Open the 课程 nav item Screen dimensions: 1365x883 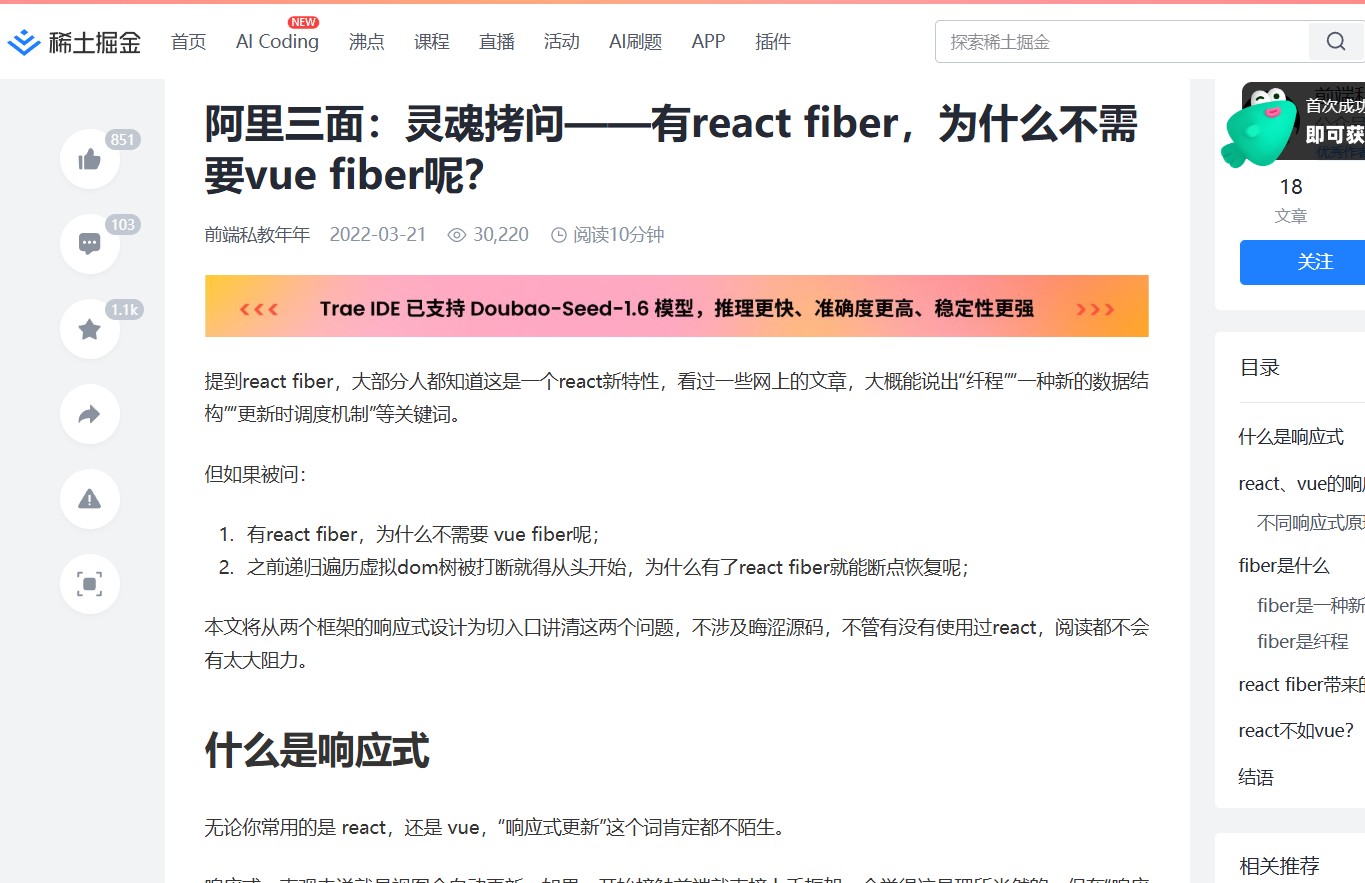(432, 42)
